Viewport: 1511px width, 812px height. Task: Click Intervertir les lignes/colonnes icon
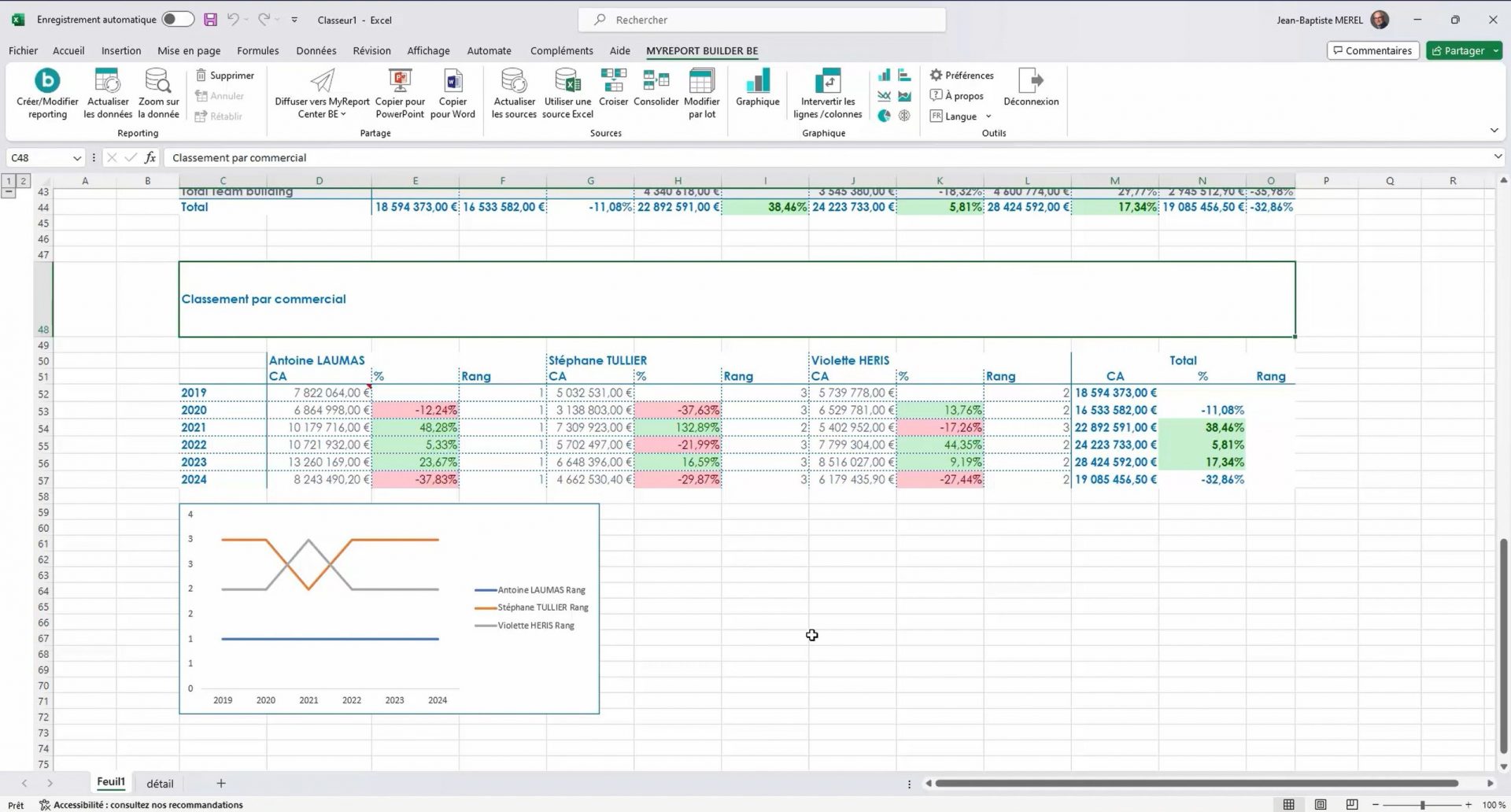tap(827, 81)
